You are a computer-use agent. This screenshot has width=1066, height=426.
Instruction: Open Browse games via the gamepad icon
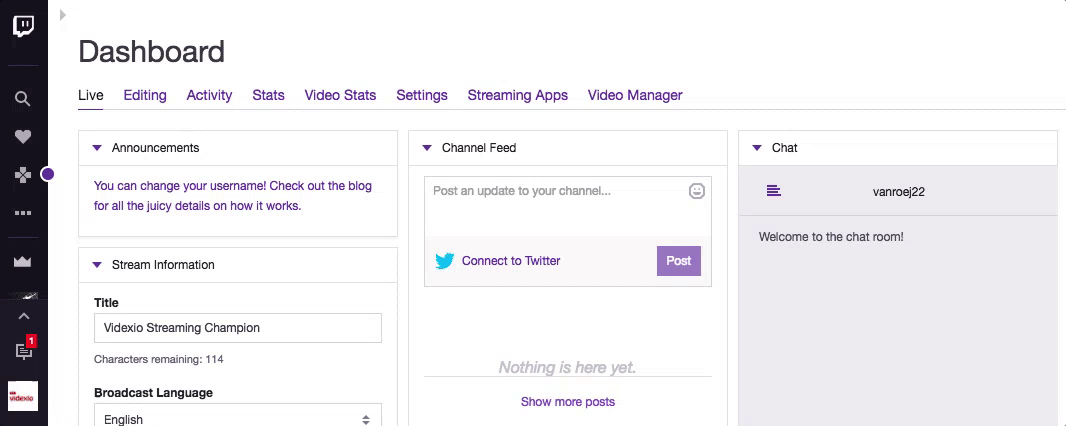tap(23, 174)
